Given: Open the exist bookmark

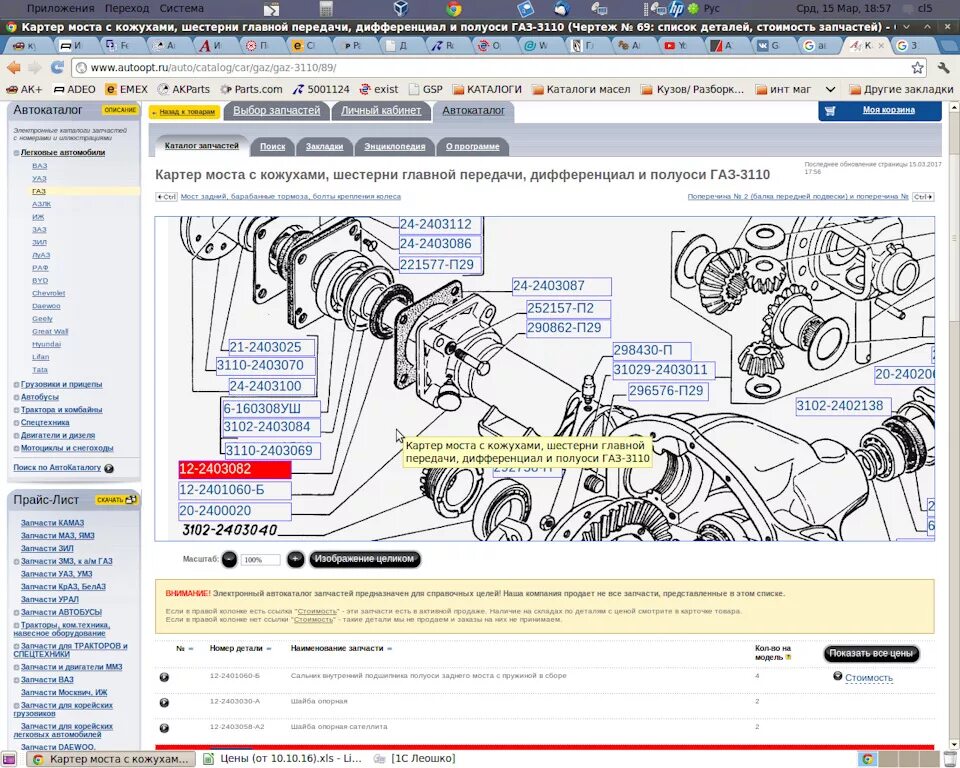Looking at the screenshot, I should click(x=379, y=89).
